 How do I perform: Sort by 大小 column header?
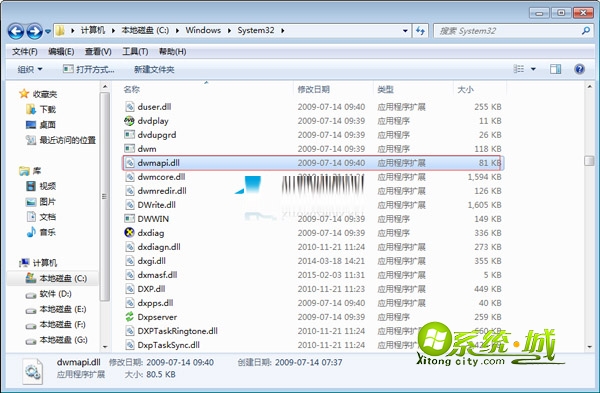(465, 89)
